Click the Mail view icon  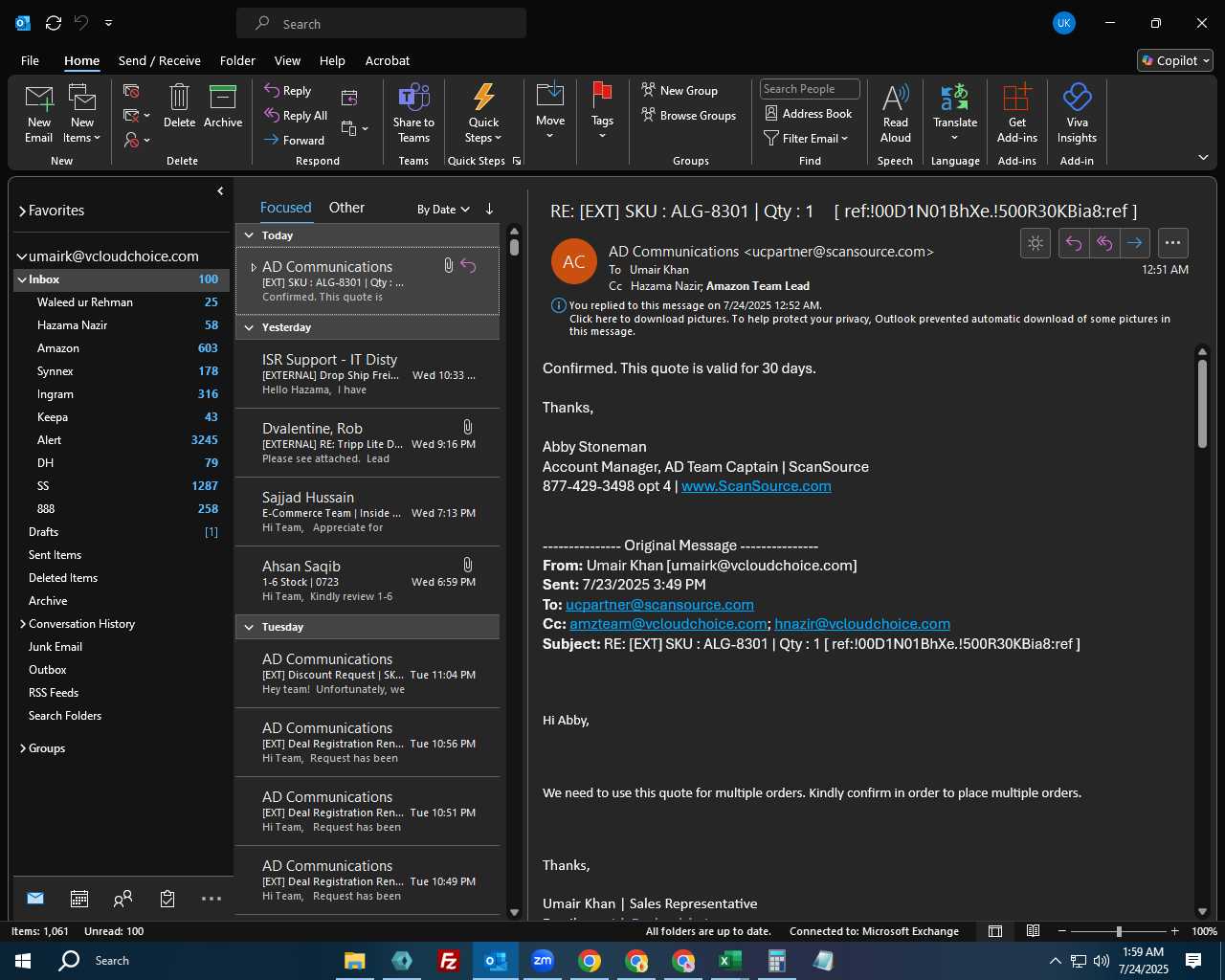tap(35, 899)
